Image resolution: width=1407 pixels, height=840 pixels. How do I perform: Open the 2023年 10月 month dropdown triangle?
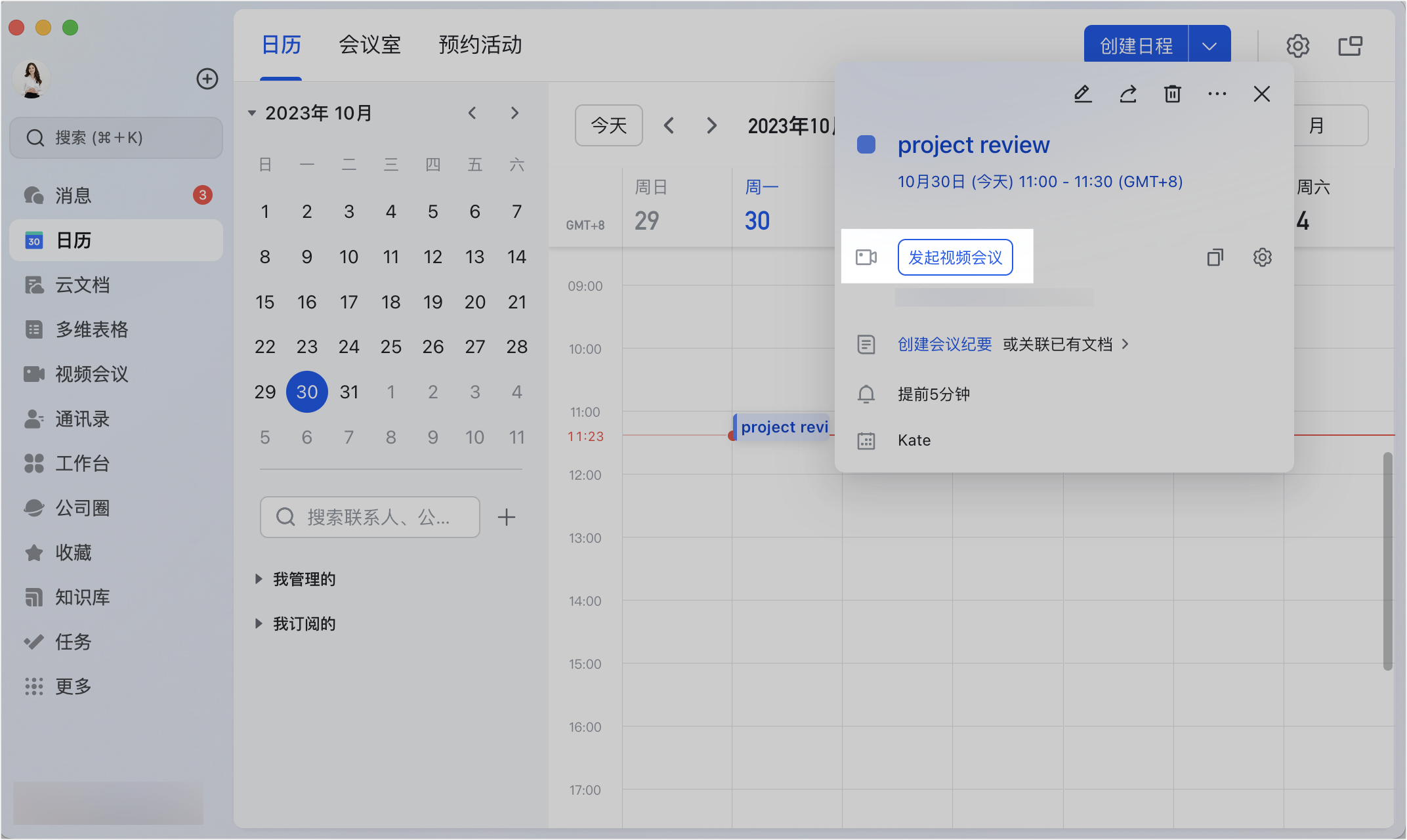pos(251,114)
